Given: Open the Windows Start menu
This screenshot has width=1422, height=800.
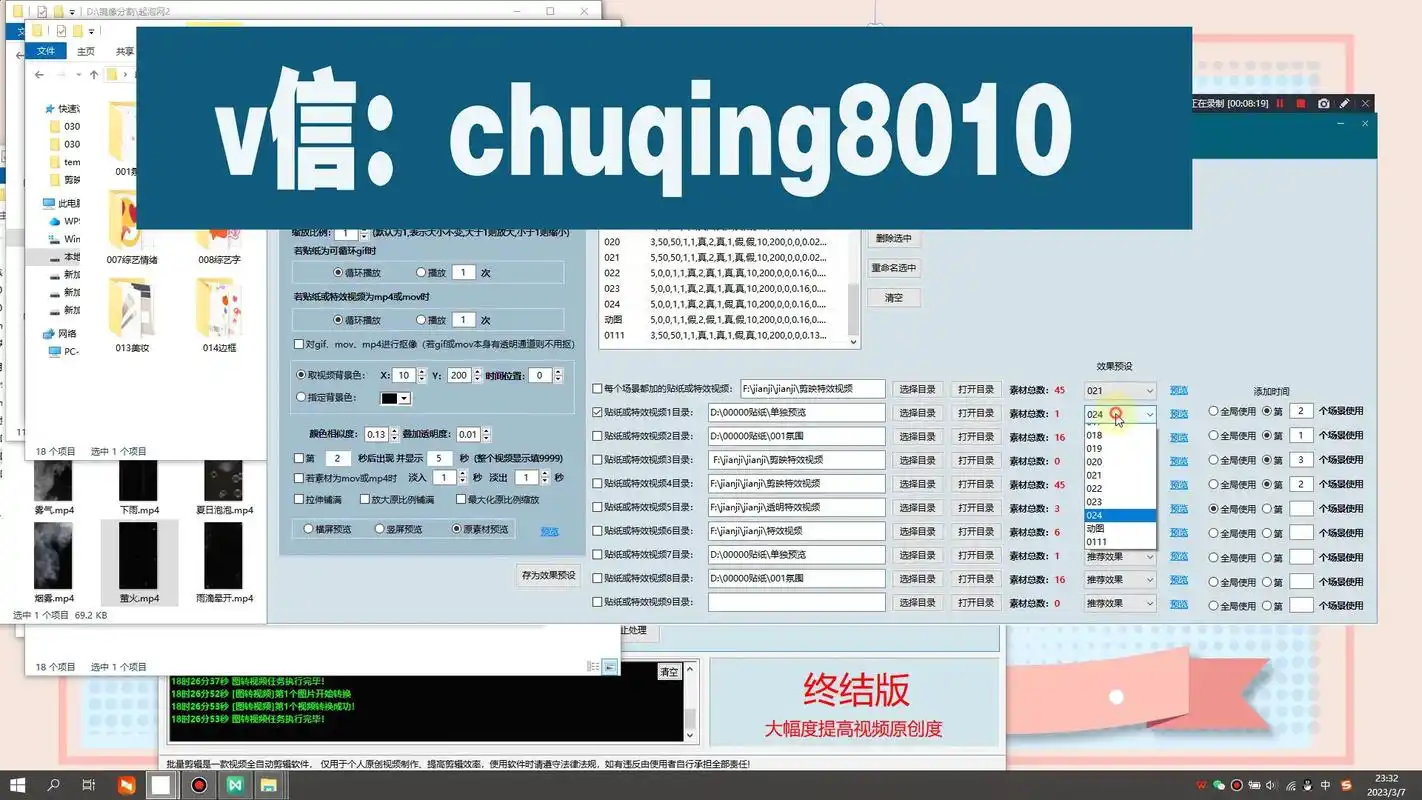Looking at the screenshot, I should (17, 785).
